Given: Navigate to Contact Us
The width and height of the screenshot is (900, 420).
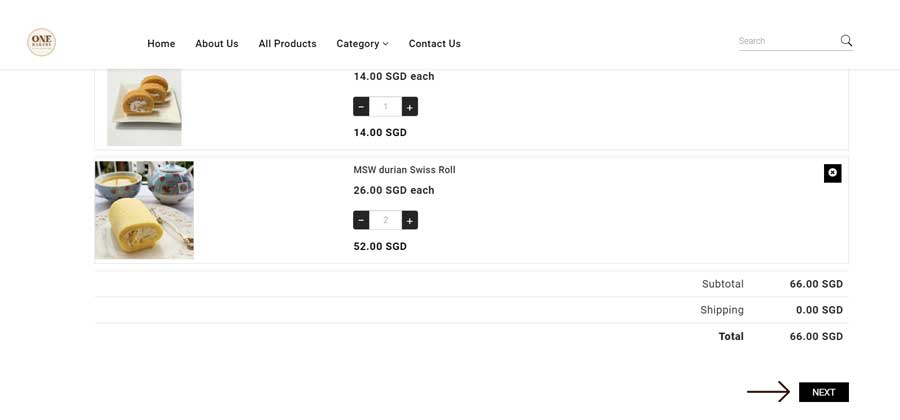Looking at the screenshot, I should point(435,44).
